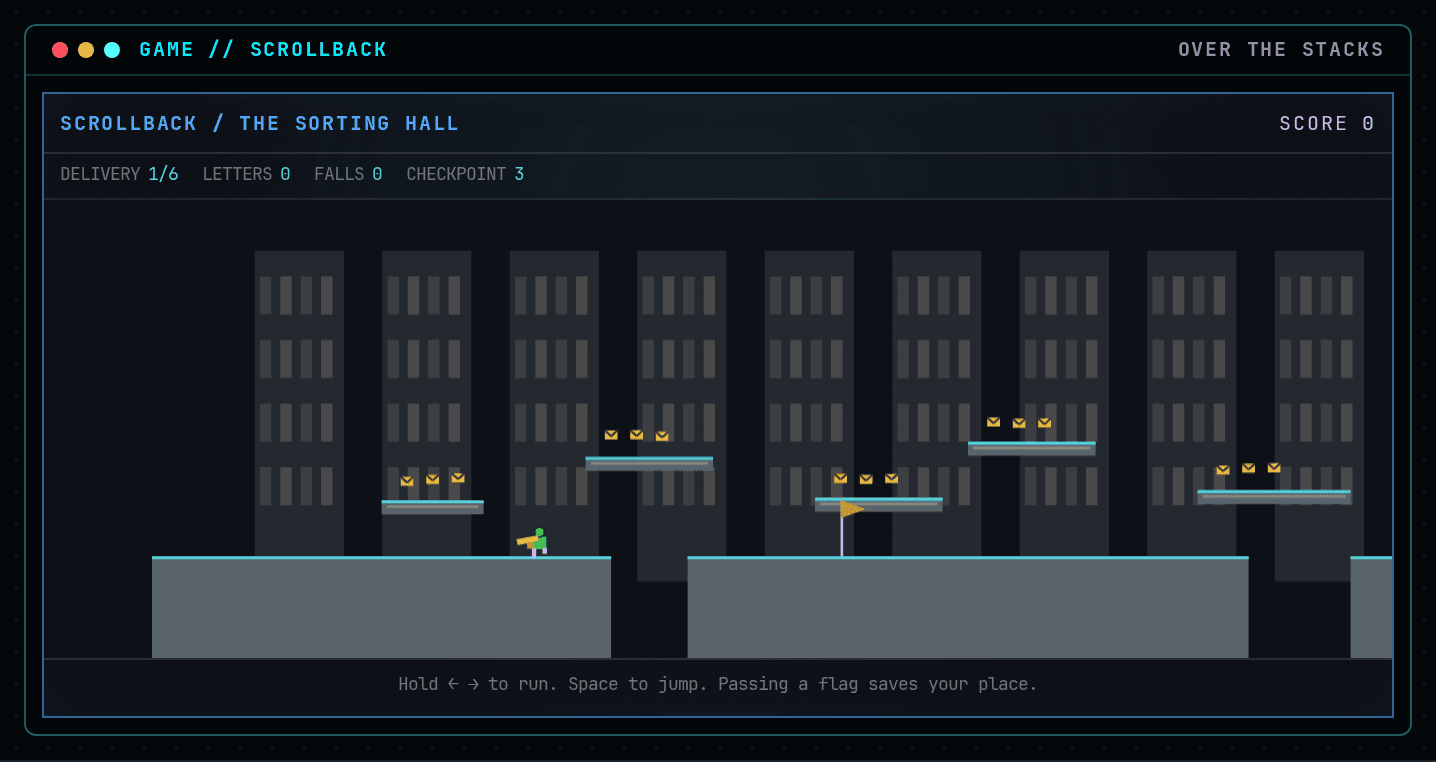Viewport: 1436px width, 762px height.
Task: Pick the right envelope above the checkpoint flag platform
Action: [891, 478]
